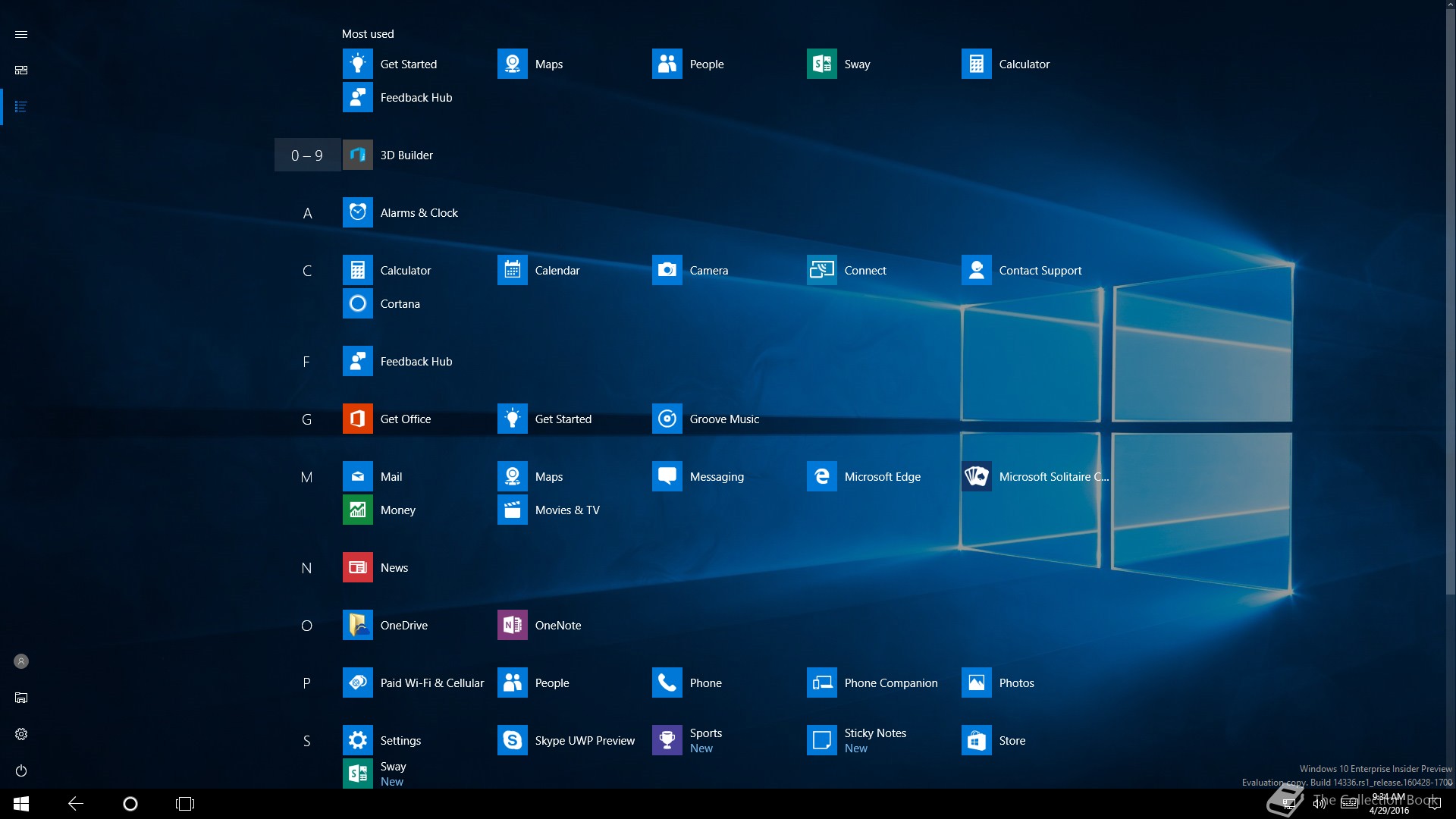Open the Movies & TV icon
This screenshot has width=1456, height=819.
coord(512,510)
